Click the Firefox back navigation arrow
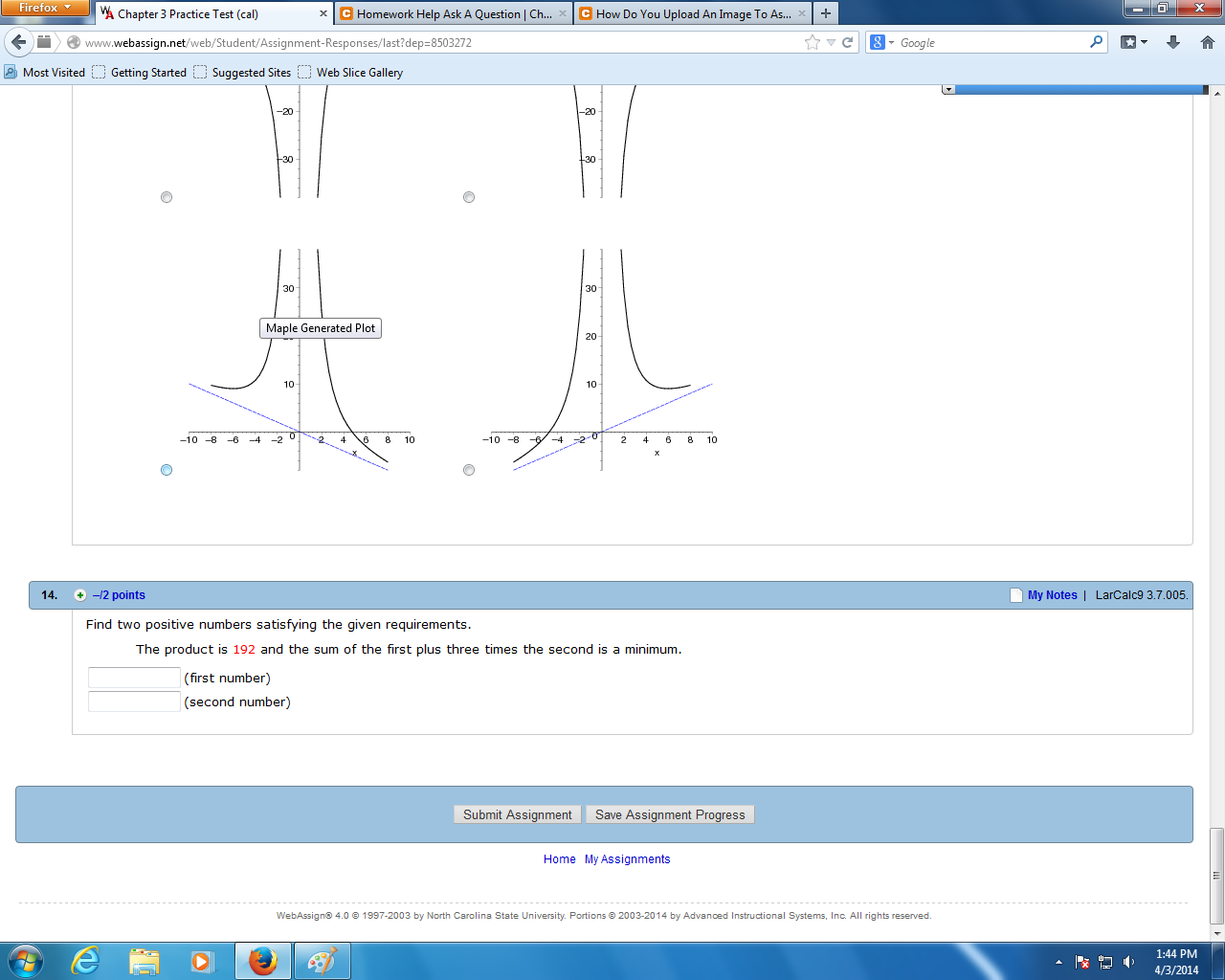 pyautogui.click(x=19, y=42)
